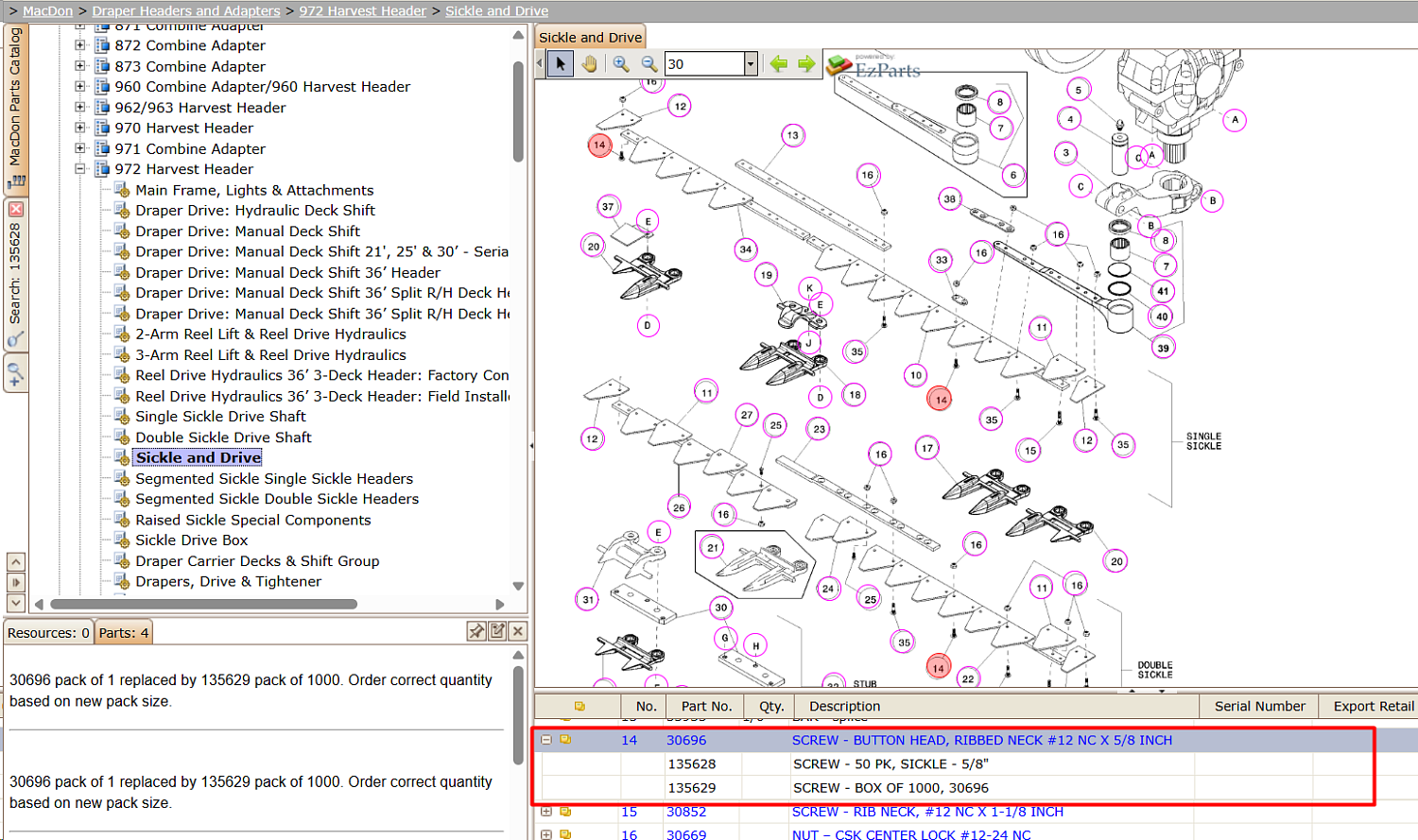Screen dimensions: 1418x840
Task: Switch to the Resources: 0 tab
Action: [49, 633]
